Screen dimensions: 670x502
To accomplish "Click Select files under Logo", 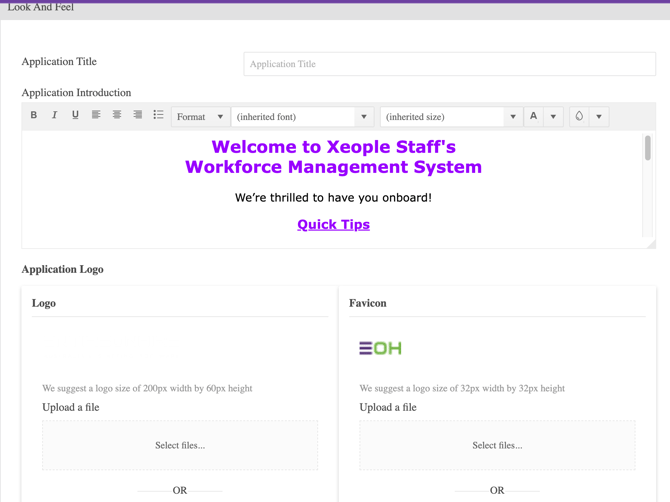I will [x=180, y=445].
